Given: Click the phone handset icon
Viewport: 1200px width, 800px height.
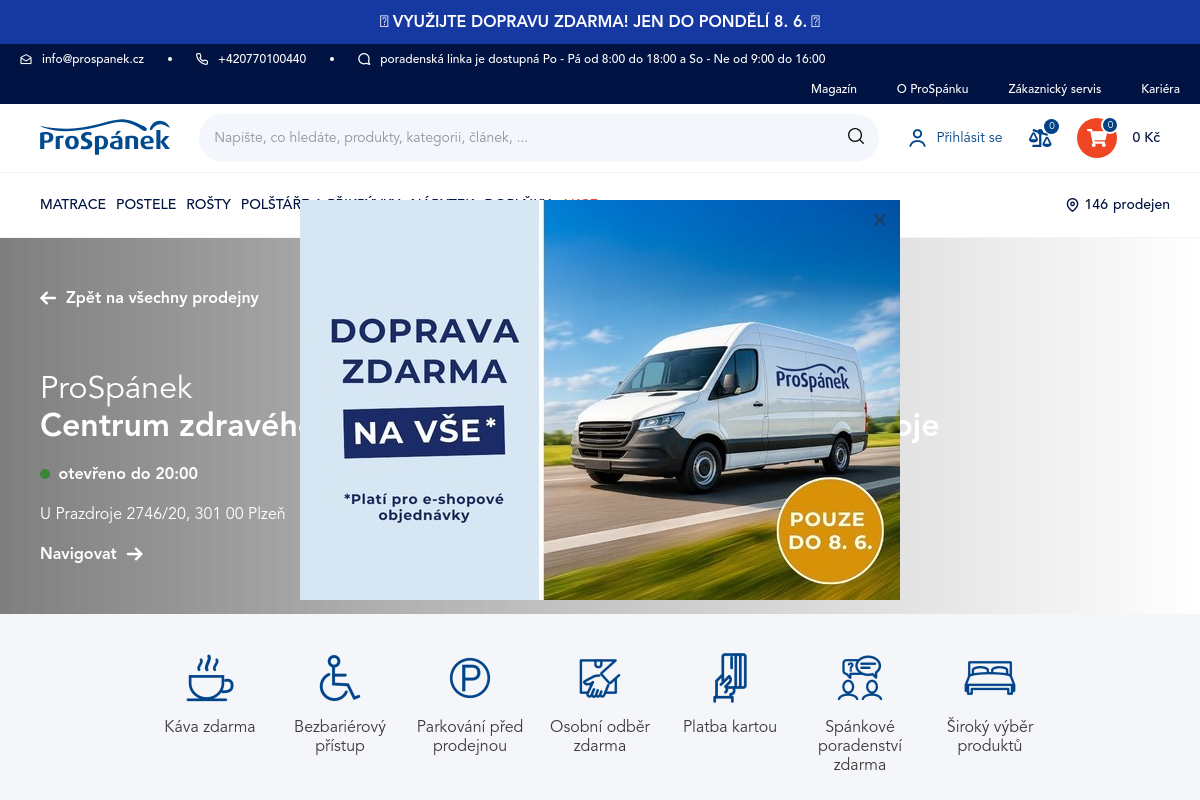Looking at the screenshot, I should coord(202,59).
